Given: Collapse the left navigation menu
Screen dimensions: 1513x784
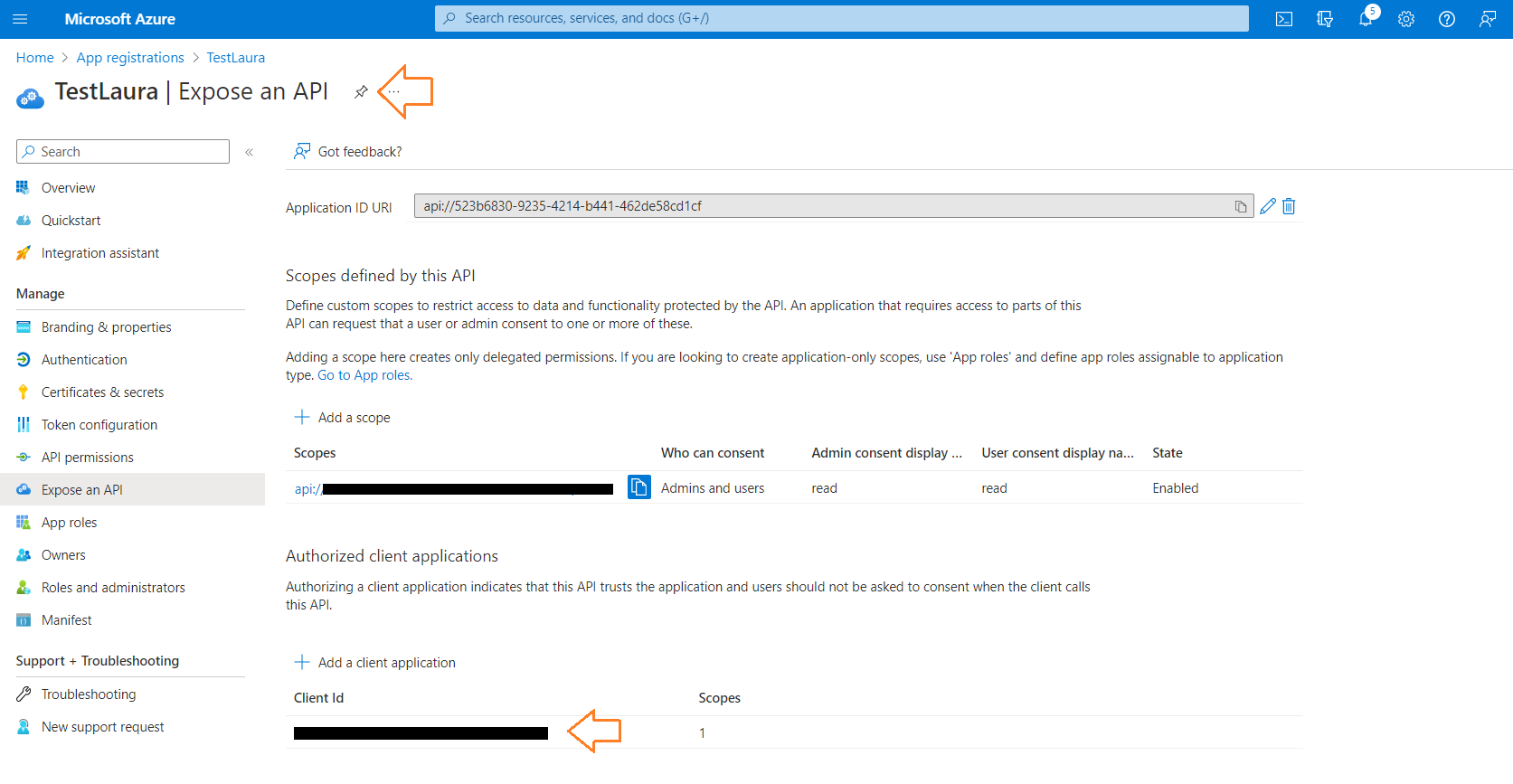Looking at the screenshot, I should (x=250, y=152).
